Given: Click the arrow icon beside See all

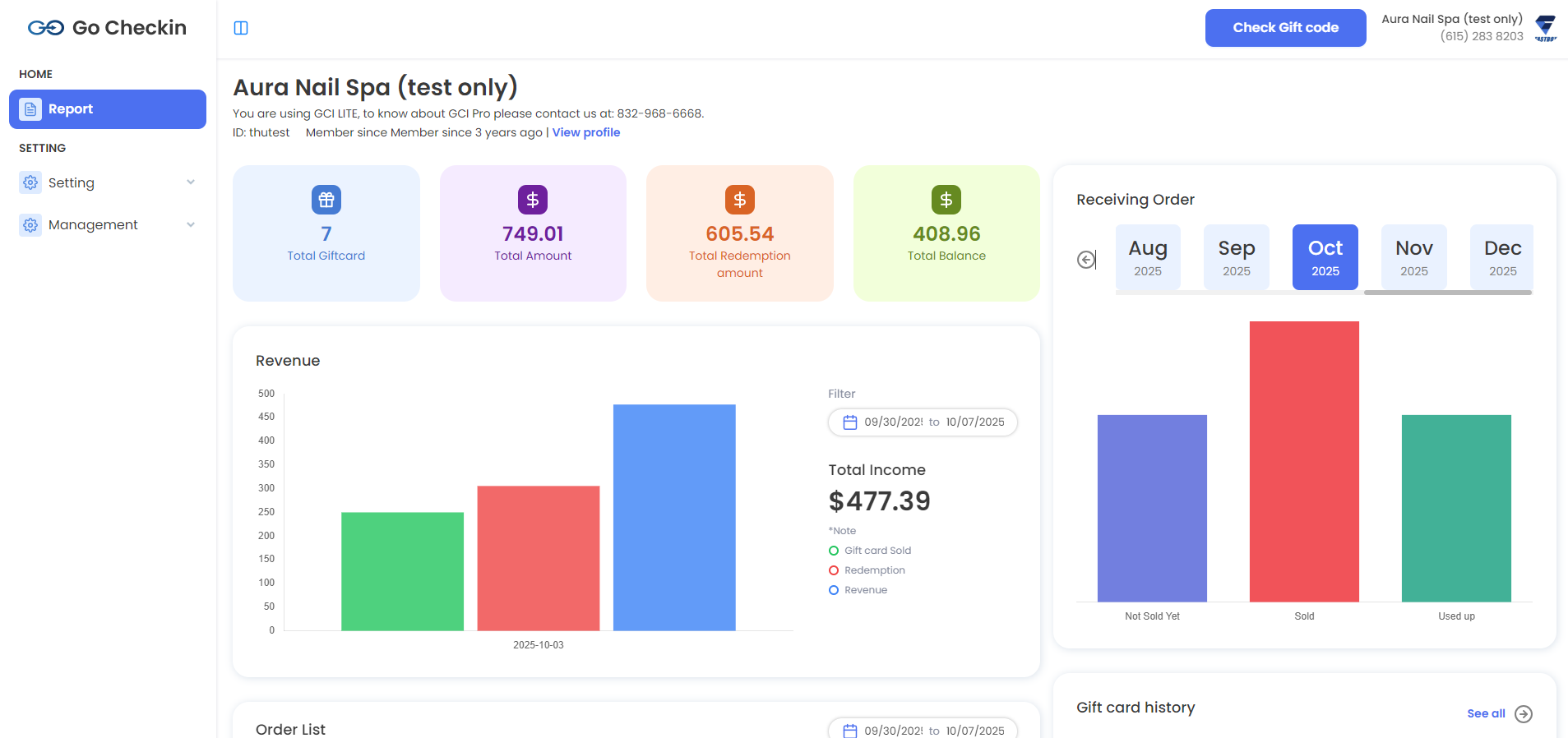Looking at the screenshot, I should point(1524,713).
